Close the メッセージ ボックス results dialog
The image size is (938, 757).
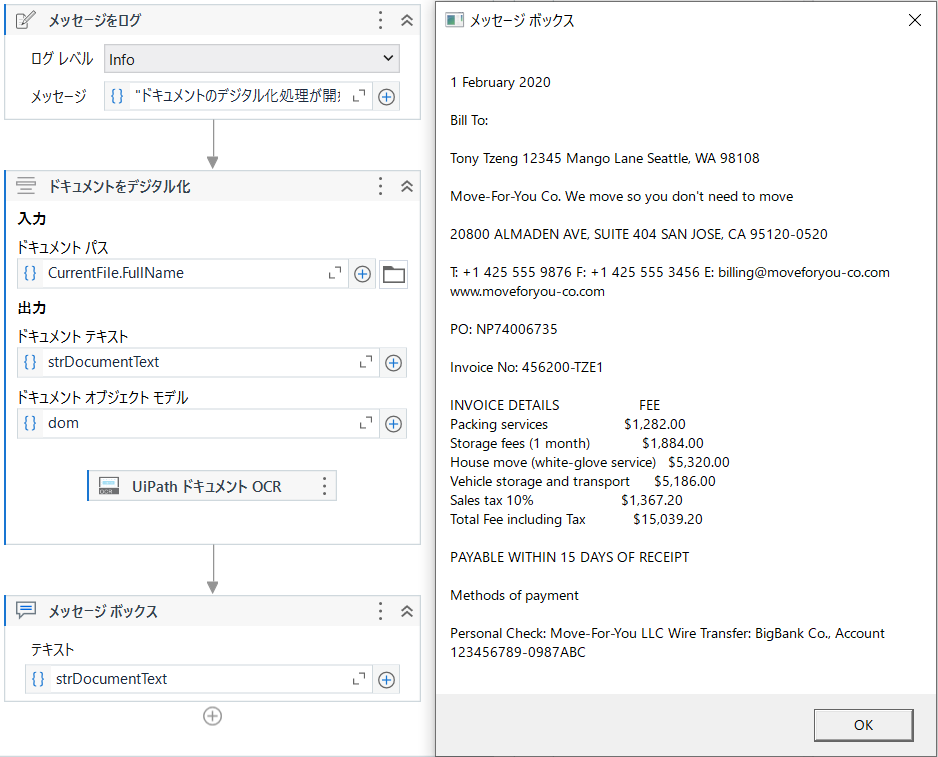915,19
